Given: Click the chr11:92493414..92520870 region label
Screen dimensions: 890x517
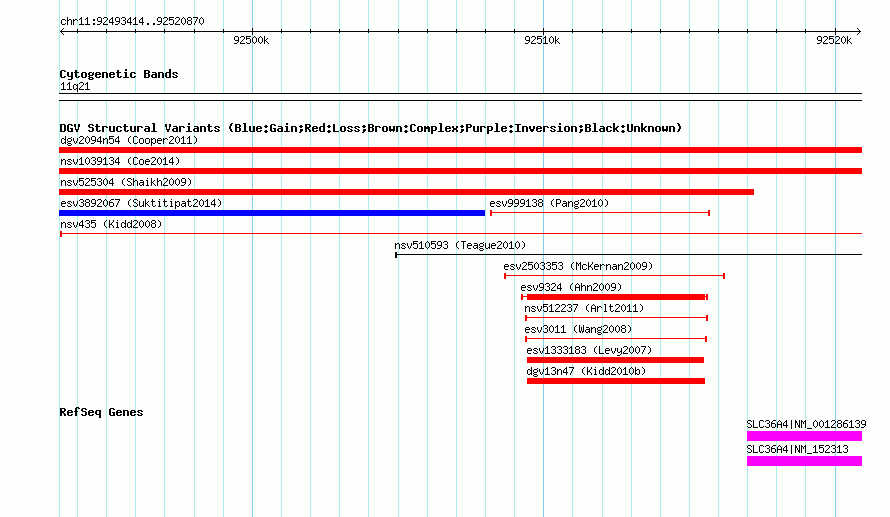Looking at the screenshot, I should click(132, 21).
